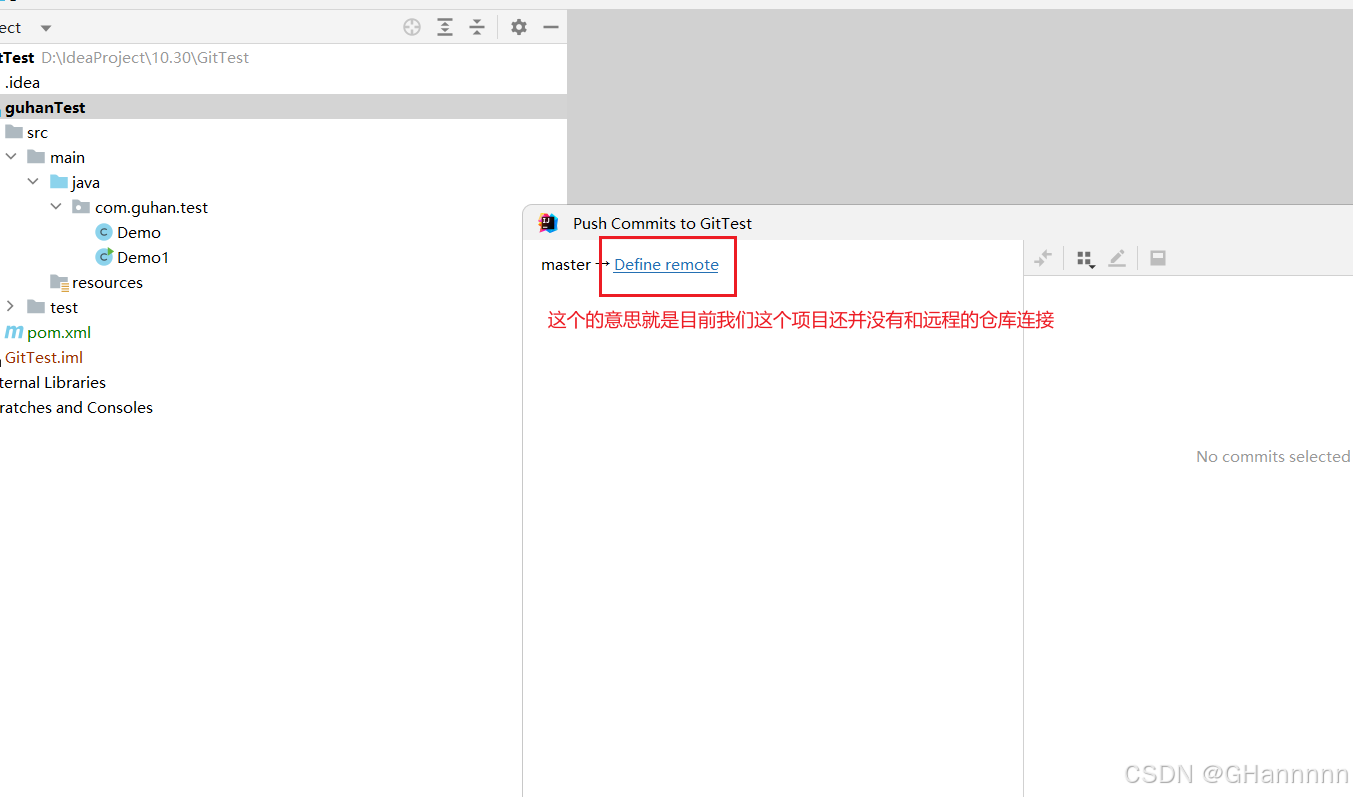1353x797 pixels.
Task: Select the Demo class file
Action: [x=139, y=232]
